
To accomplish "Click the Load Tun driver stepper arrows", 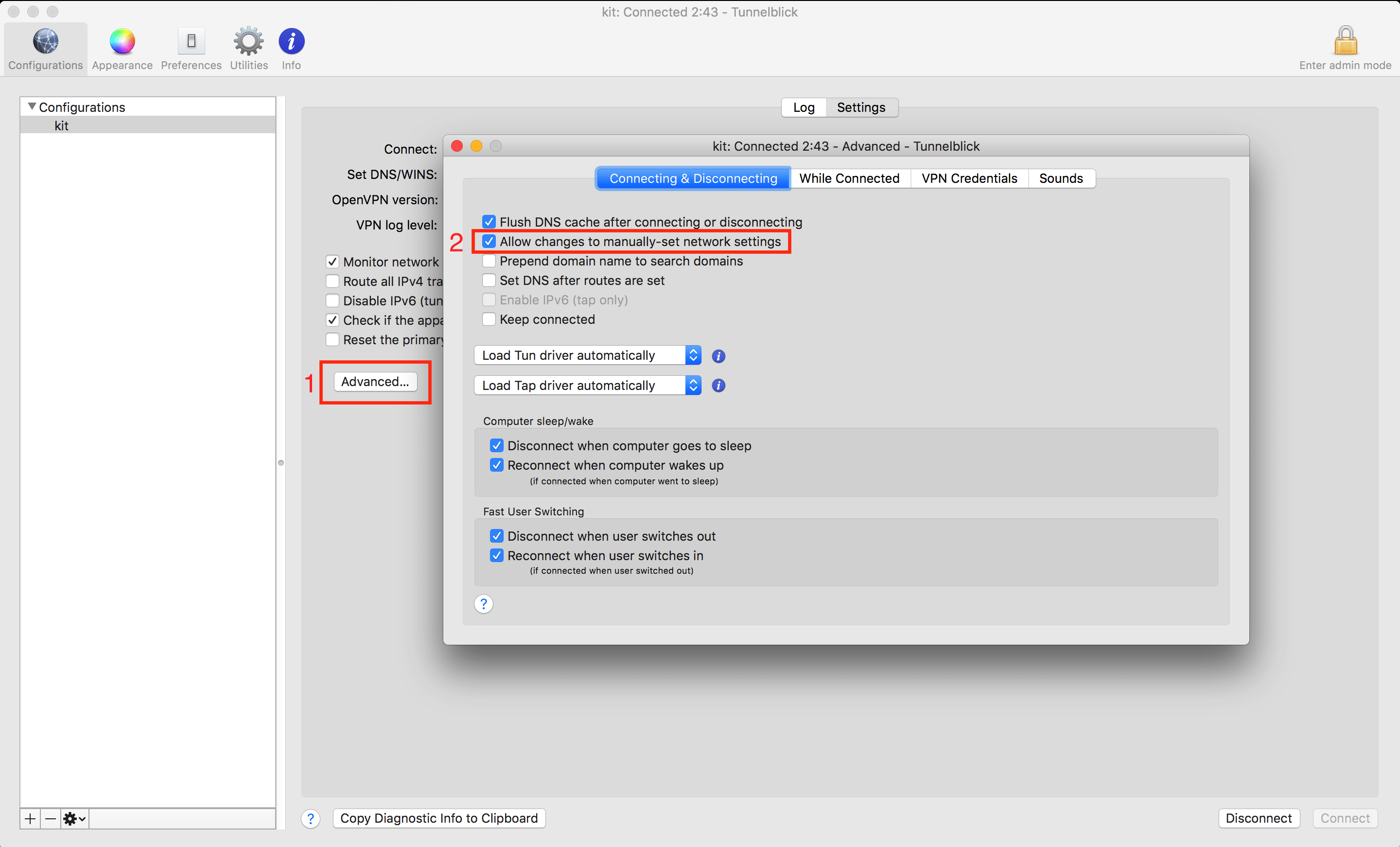I will [693, 355].
